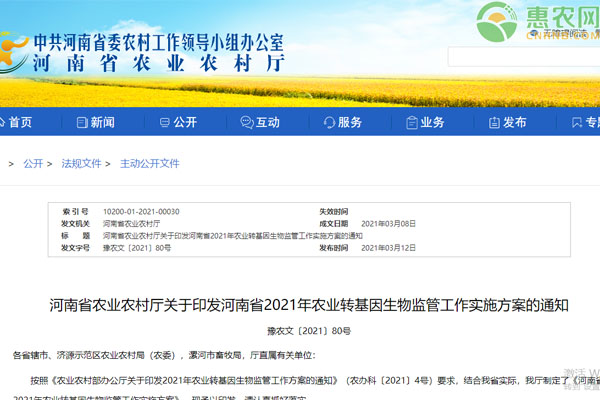600x400 pixels.
Task: Open the 首页 home navigation item
Action: point(15,122)
